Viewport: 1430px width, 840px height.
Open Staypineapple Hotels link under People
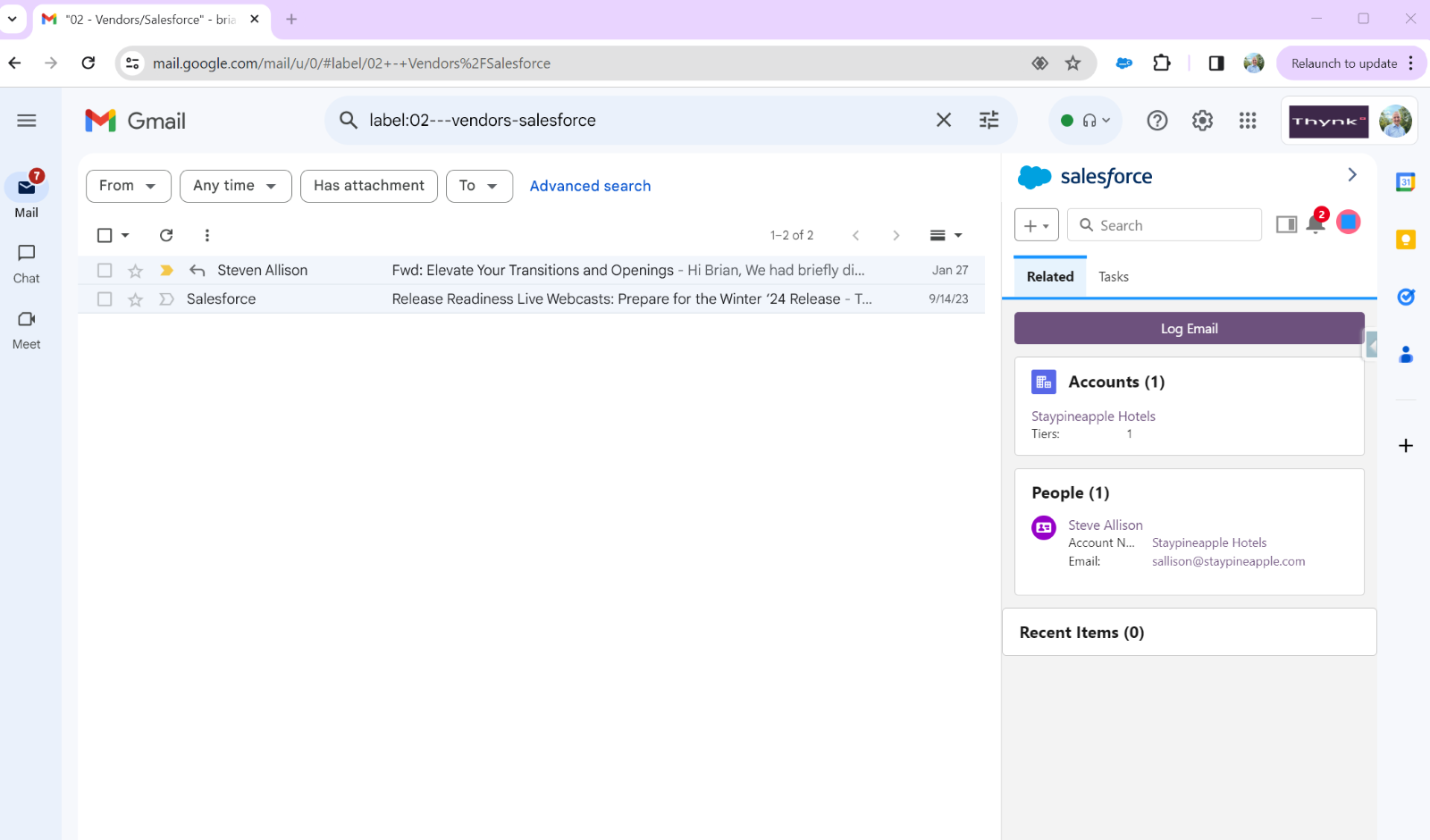(x=1209, y=542)
